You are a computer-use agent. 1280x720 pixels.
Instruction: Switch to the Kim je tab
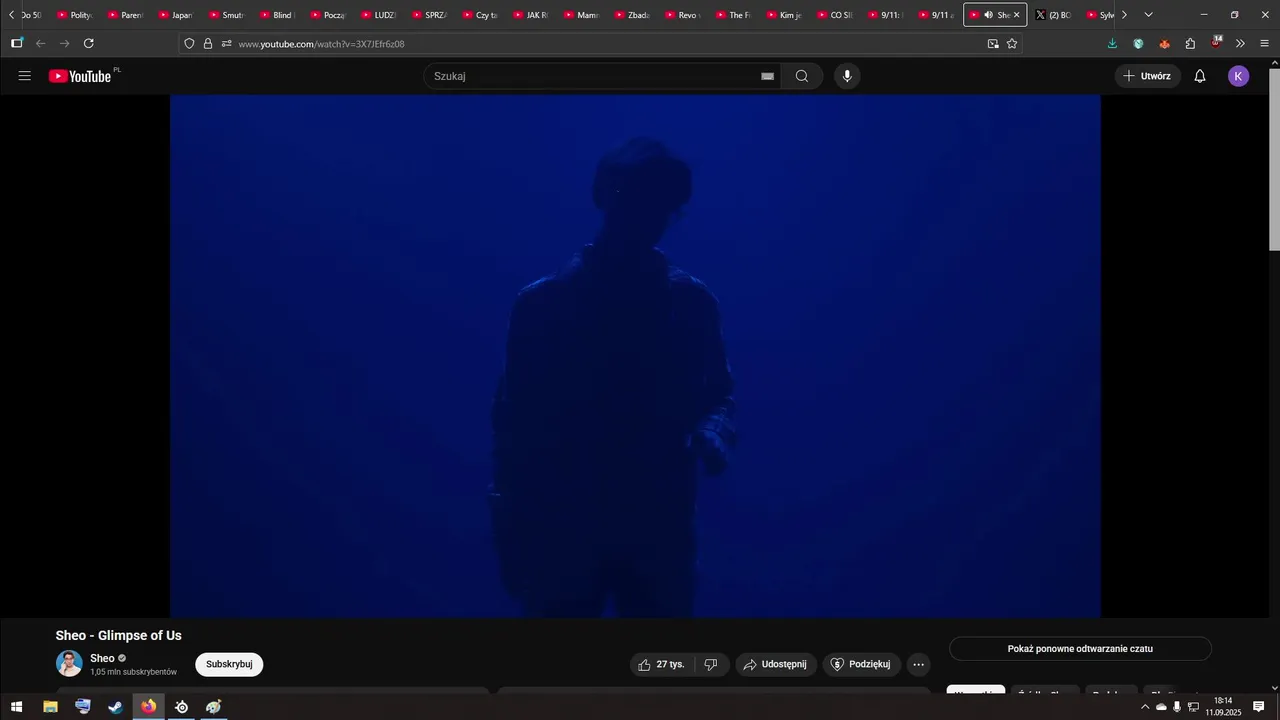coord(784,15)
